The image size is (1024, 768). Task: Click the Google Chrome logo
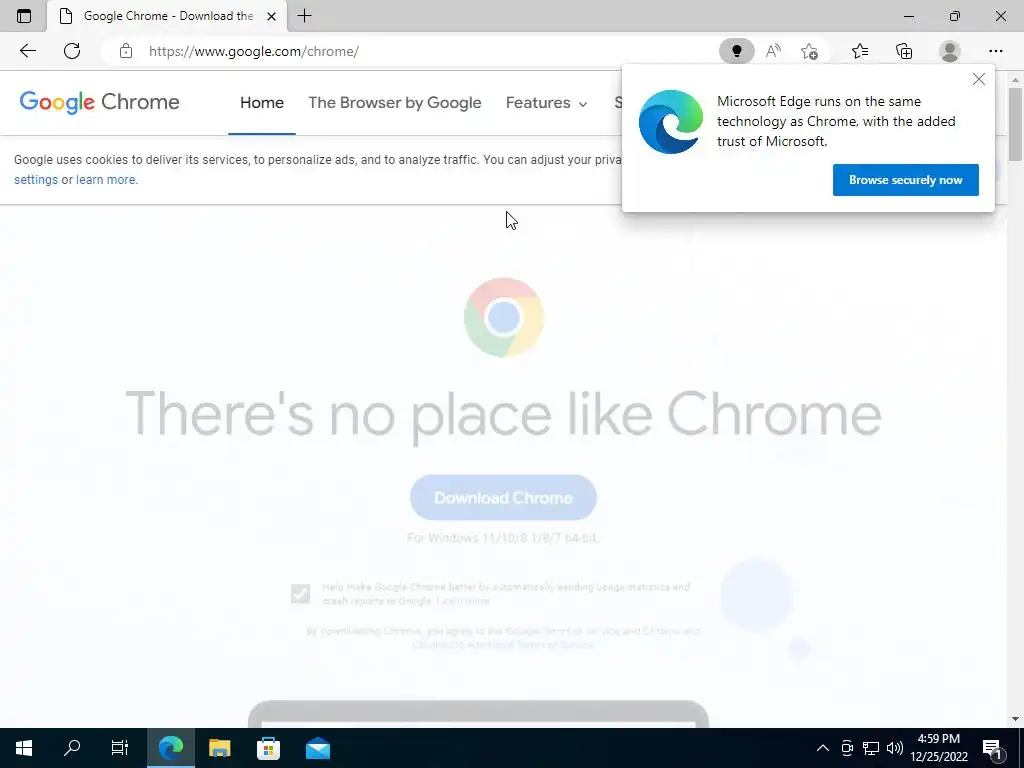click(99, 102)
